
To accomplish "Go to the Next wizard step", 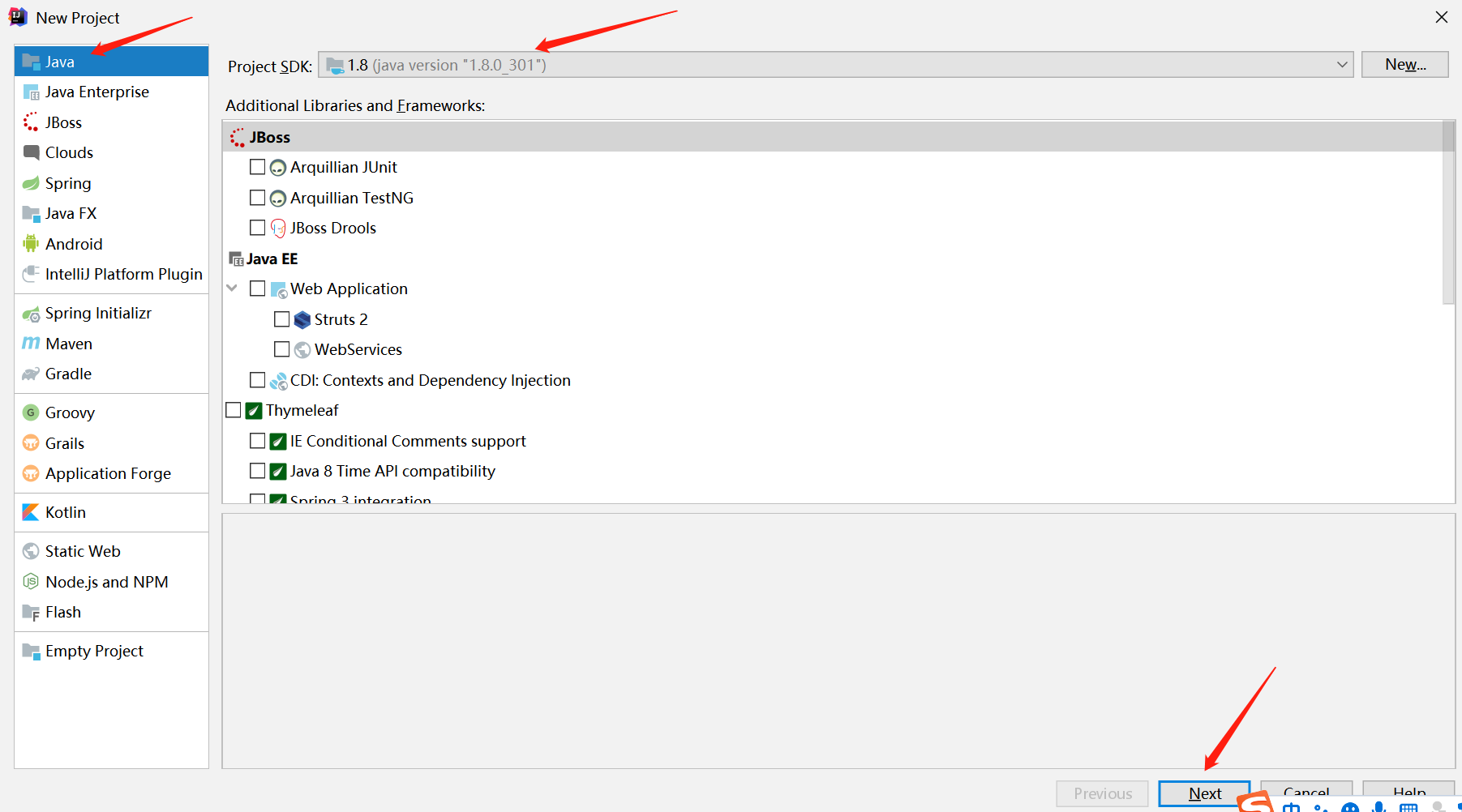I will tap(1204, 794).
